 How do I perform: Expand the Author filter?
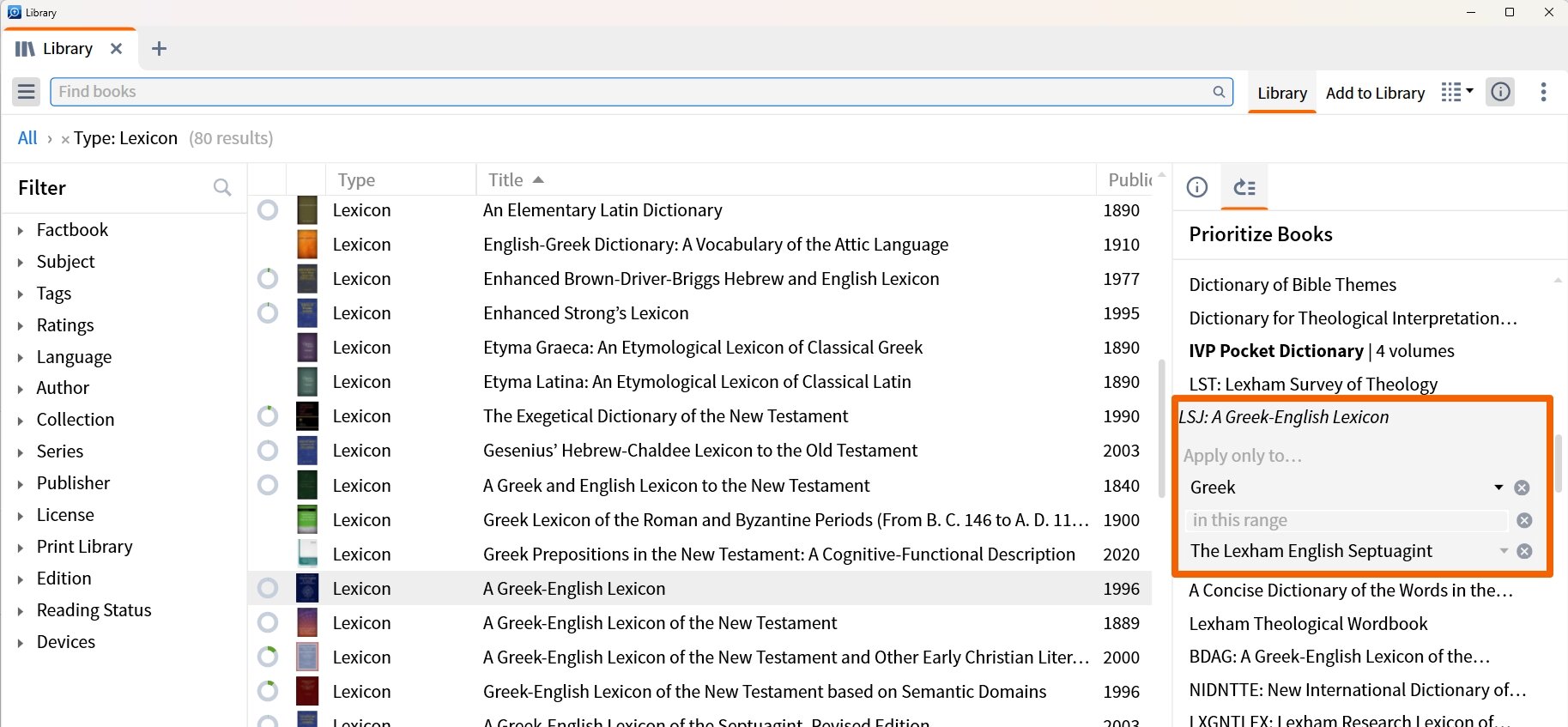[21, 388]
